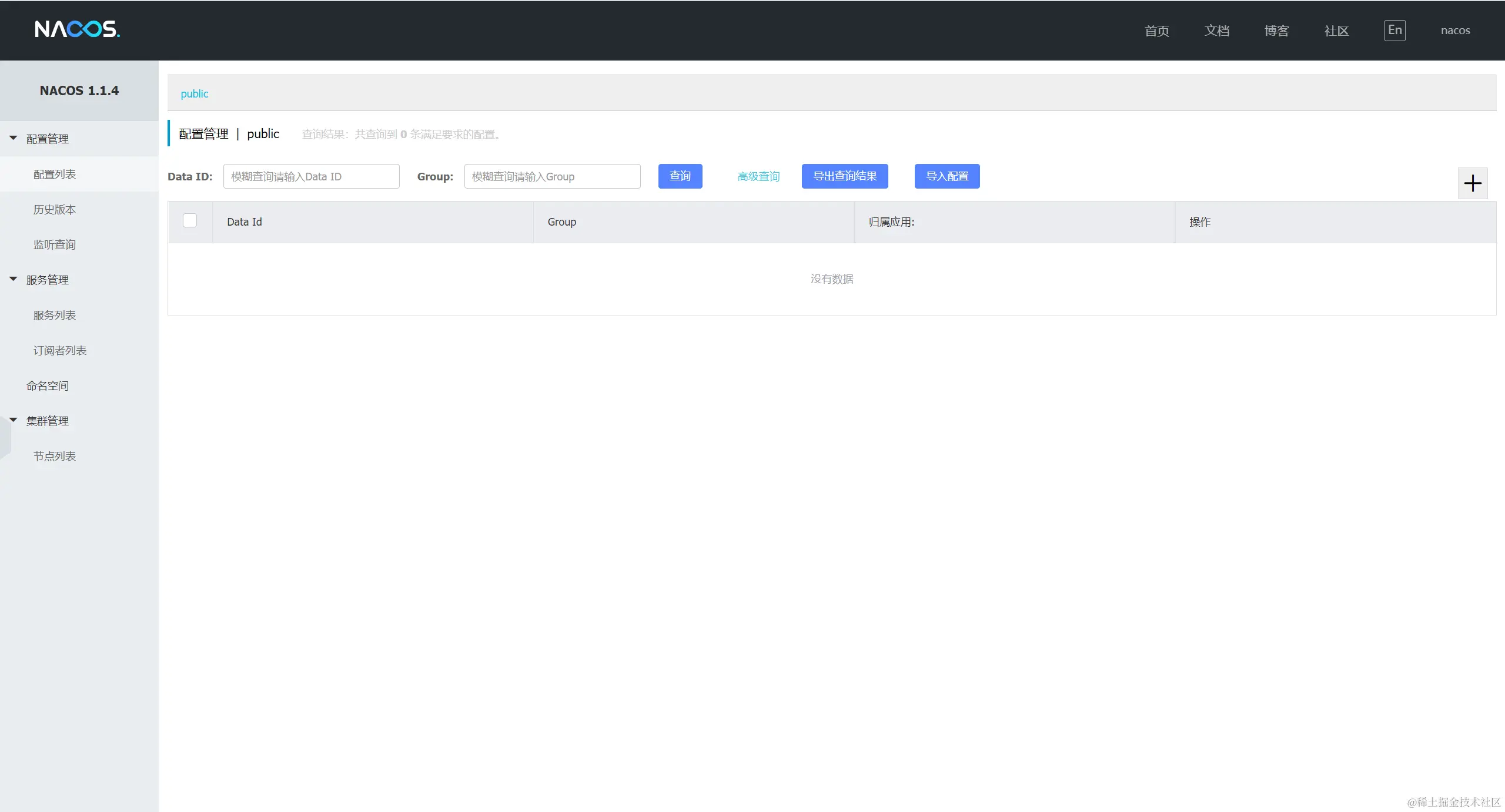Collapse the 服务管理 menu section
This screenshot has width=1505, height=812.
click(47, 280)
